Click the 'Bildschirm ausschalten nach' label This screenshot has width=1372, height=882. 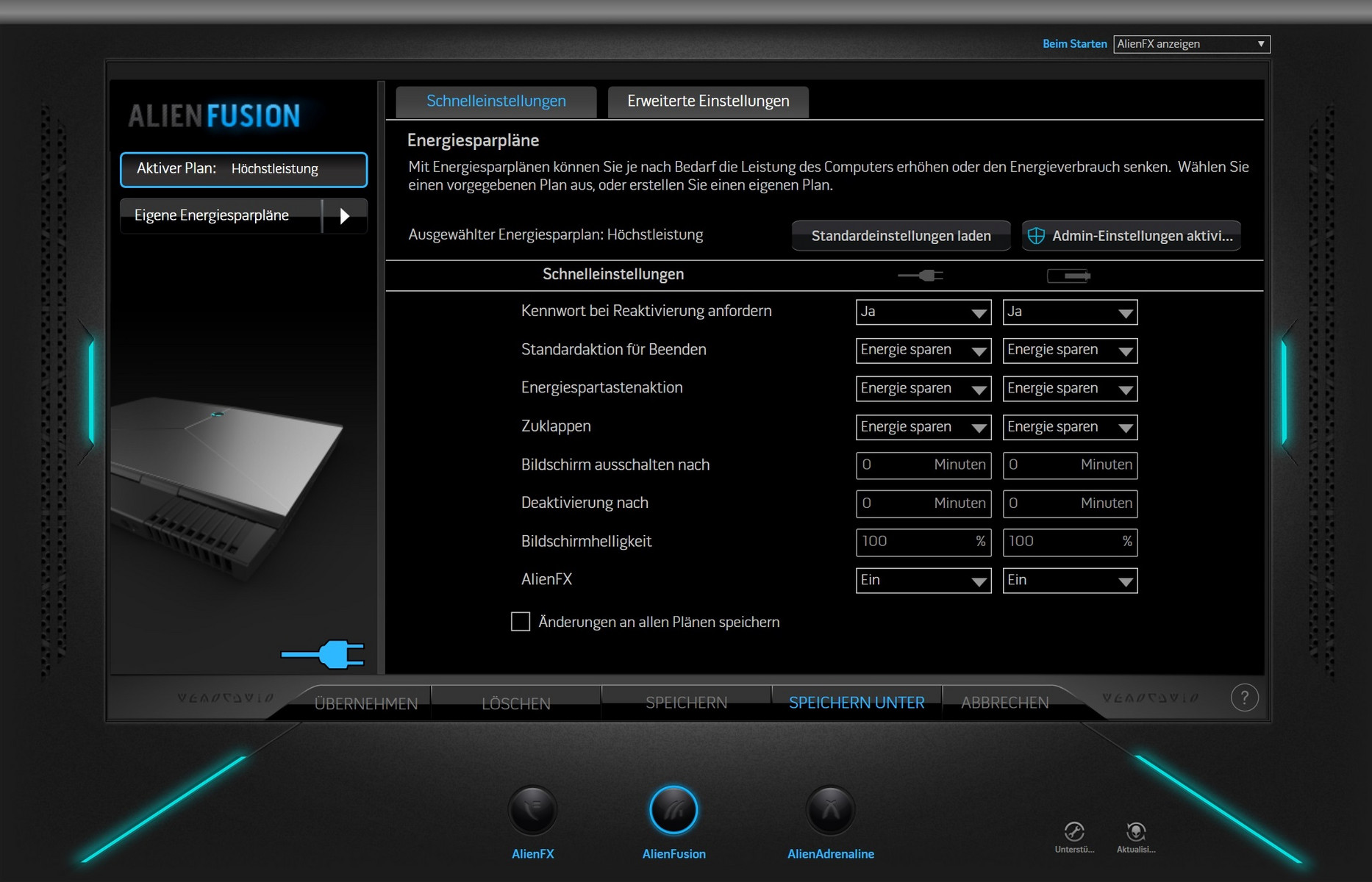[x=615, y=465]
